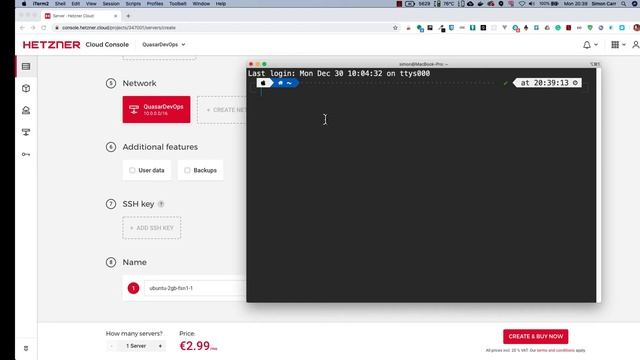The height and width of the screenshot is (360, 640).
Task: Click the Add SSH Key button
Action: (151, 228)
